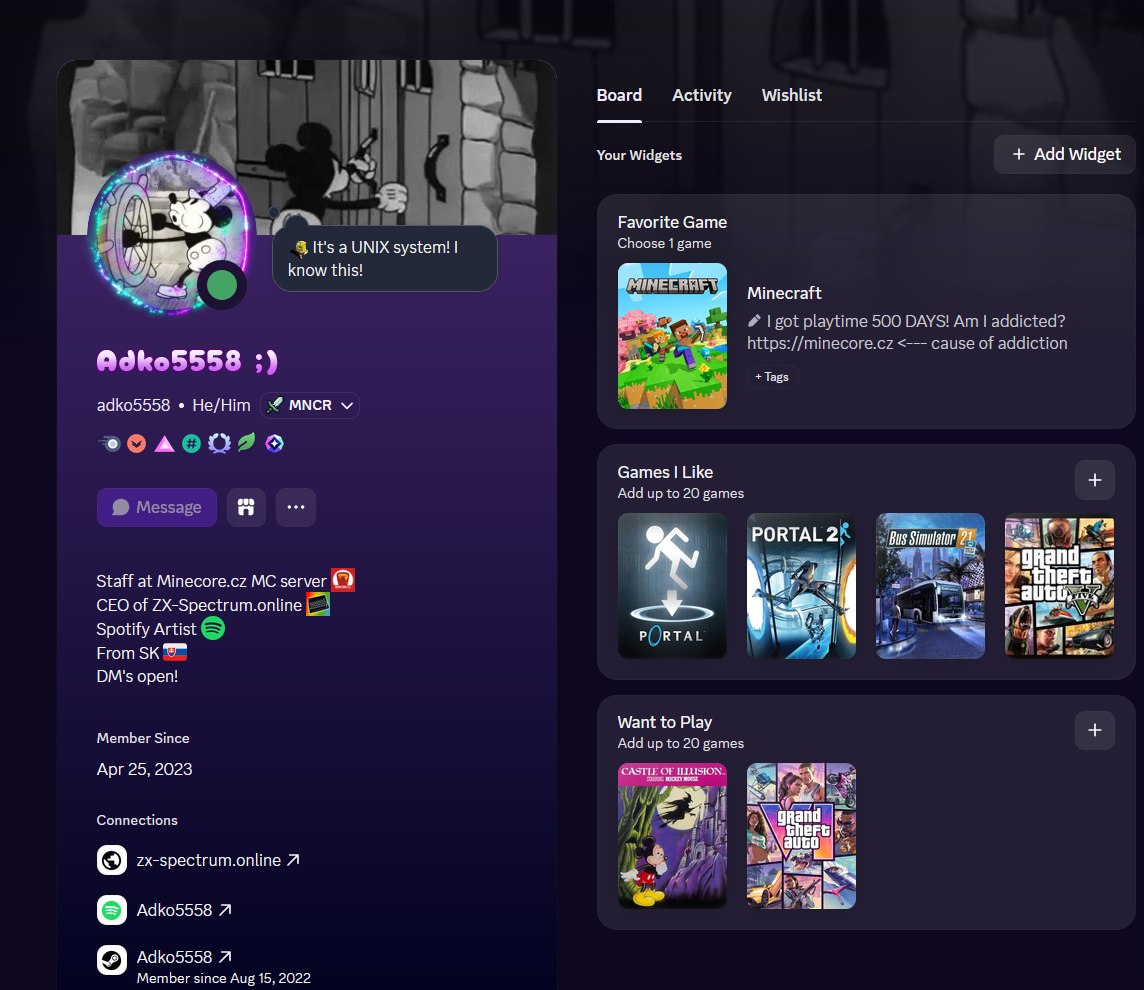This screenshot has height=990, width=1144.
Task: Click the DM's open! bio line
Action: coord(137,676)
